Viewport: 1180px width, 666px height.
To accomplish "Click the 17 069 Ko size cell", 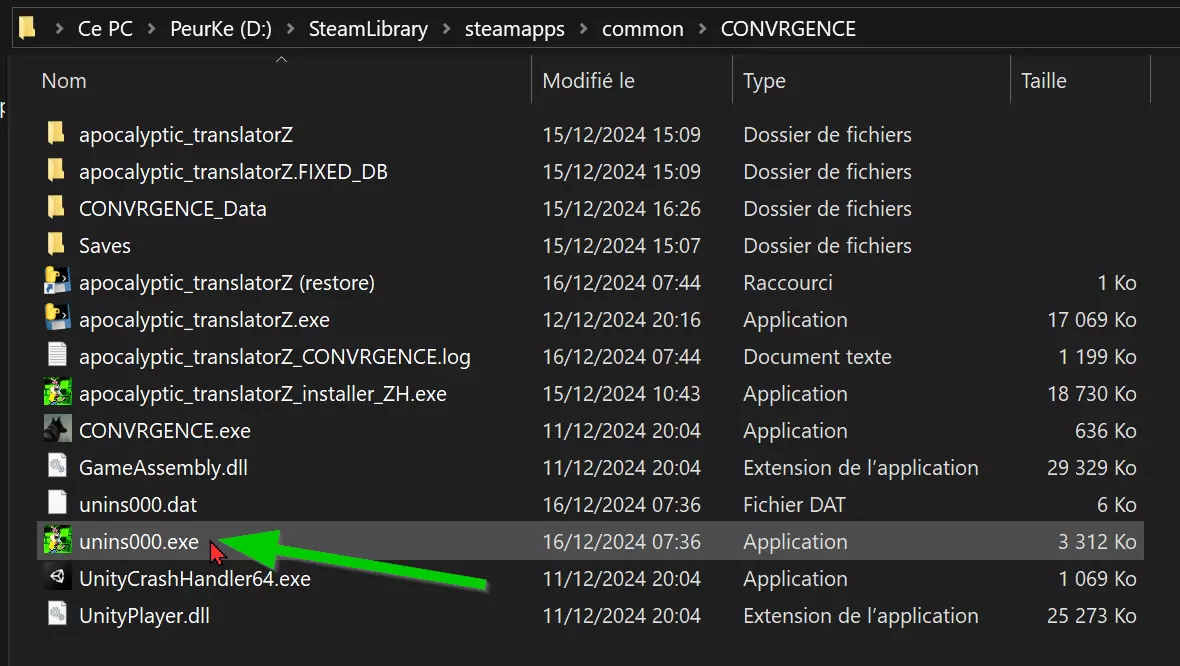I will pyautogui.click(x=1092, y=319).
